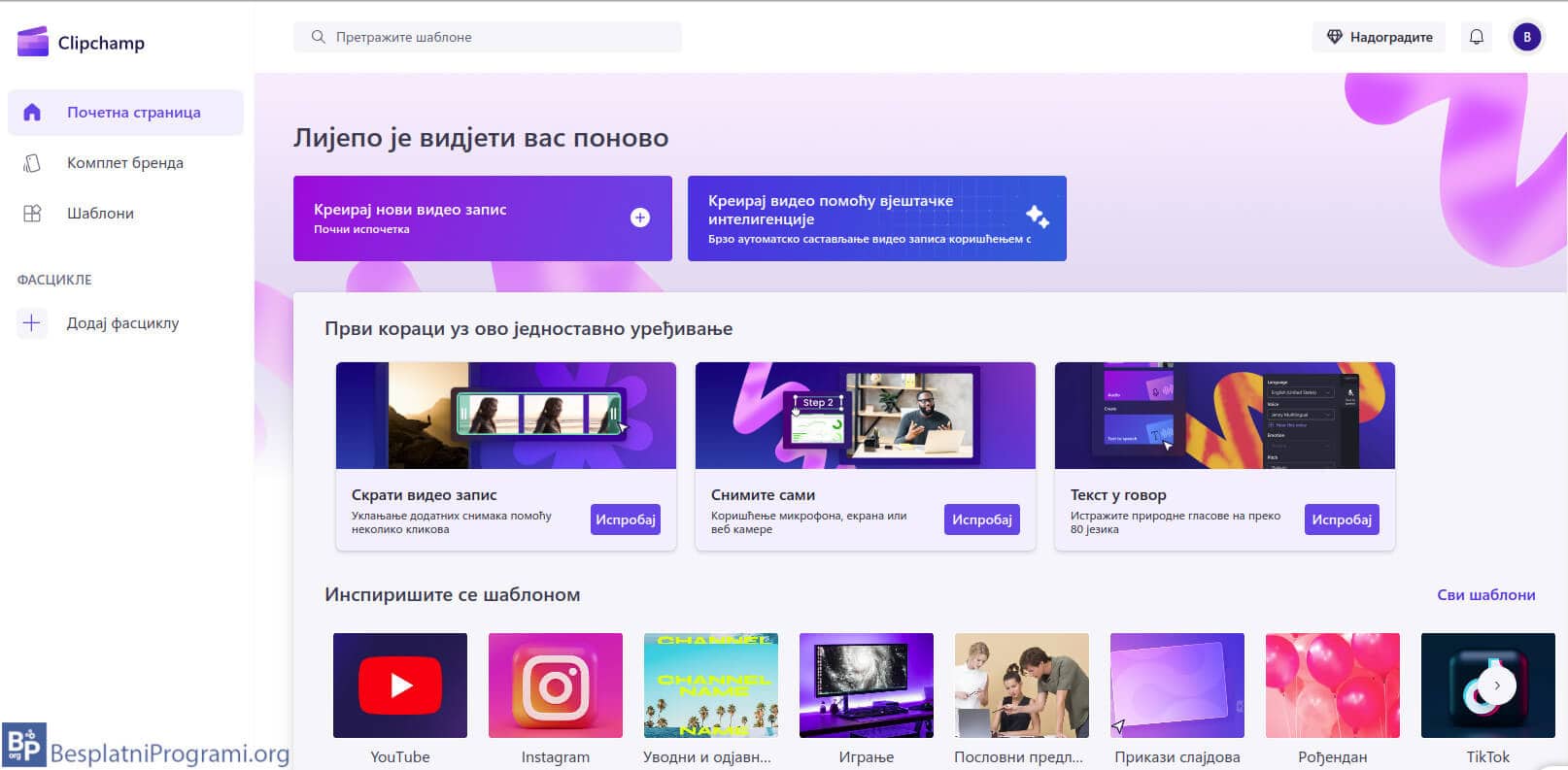Select the Уводни и одјавн... template thumbnail

click(x=711, y=686)
